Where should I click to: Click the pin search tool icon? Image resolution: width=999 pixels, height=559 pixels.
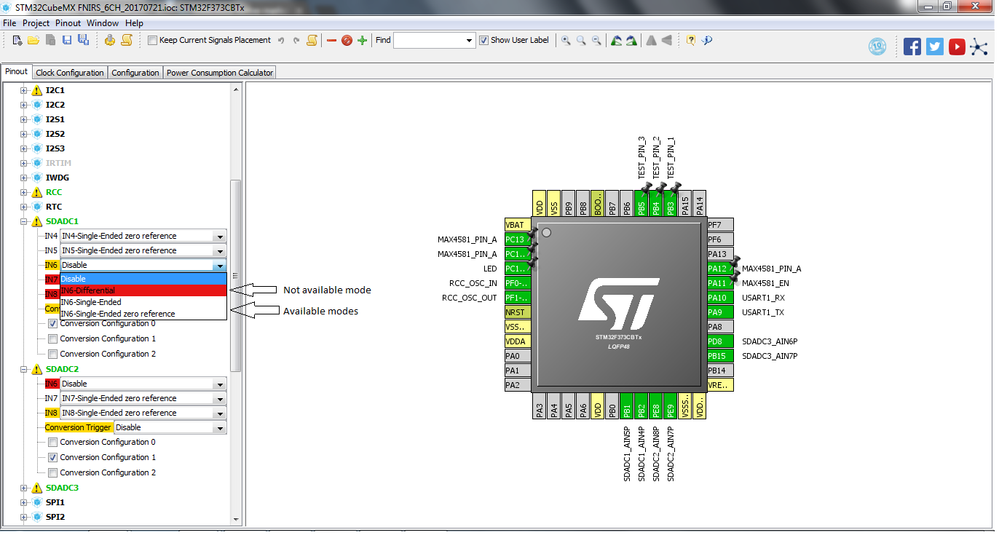[x=707, y=40]
